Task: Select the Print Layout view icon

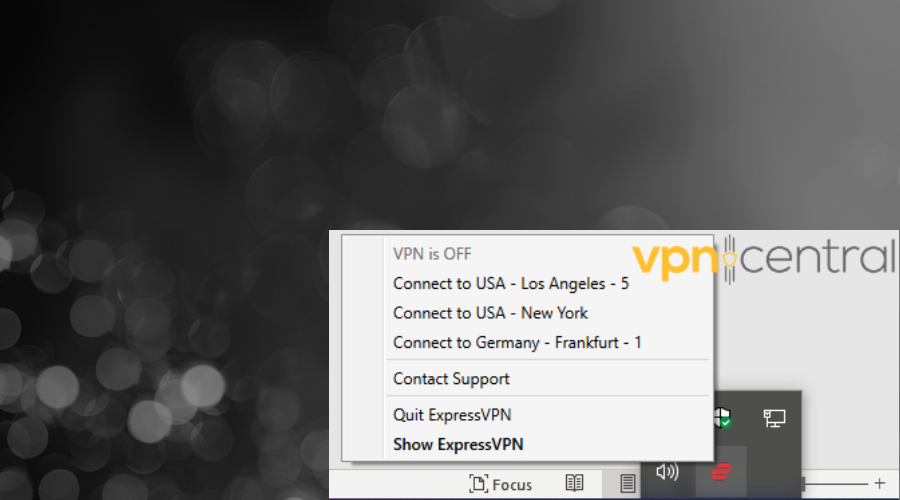Action: coord(627,483)
